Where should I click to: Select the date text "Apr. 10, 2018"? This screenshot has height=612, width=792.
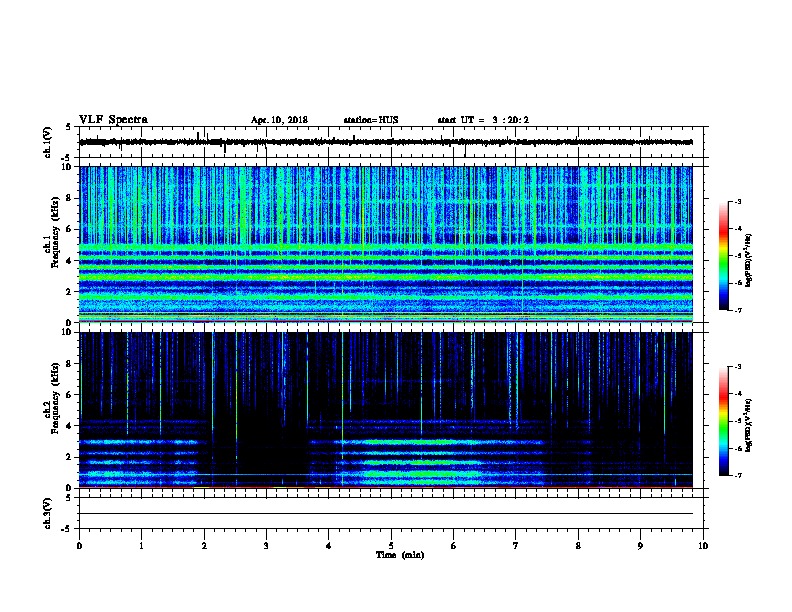pyautogui.click(x=279, y=120)
